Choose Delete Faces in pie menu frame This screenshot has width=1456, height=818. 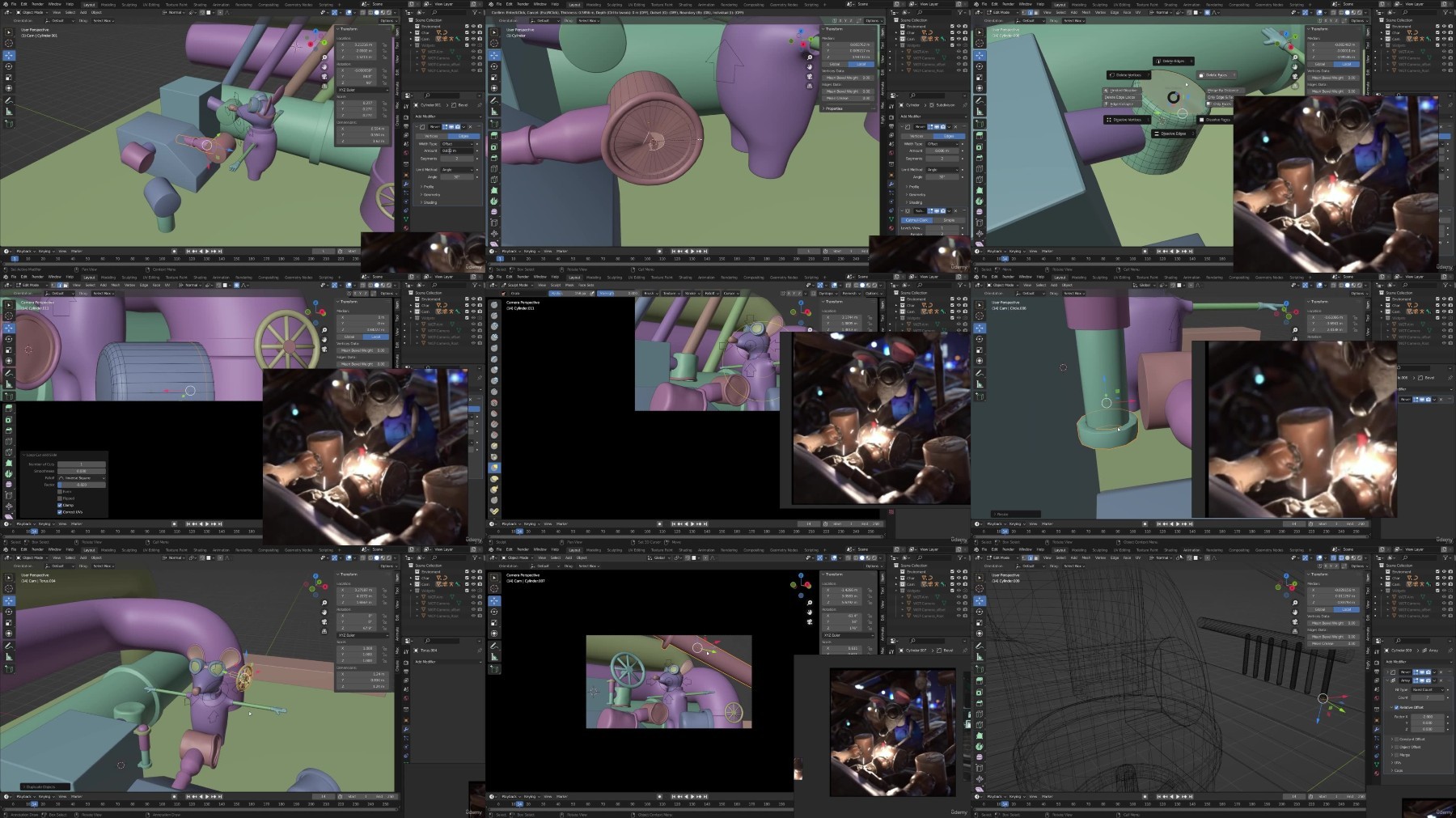pos(1217,75)
